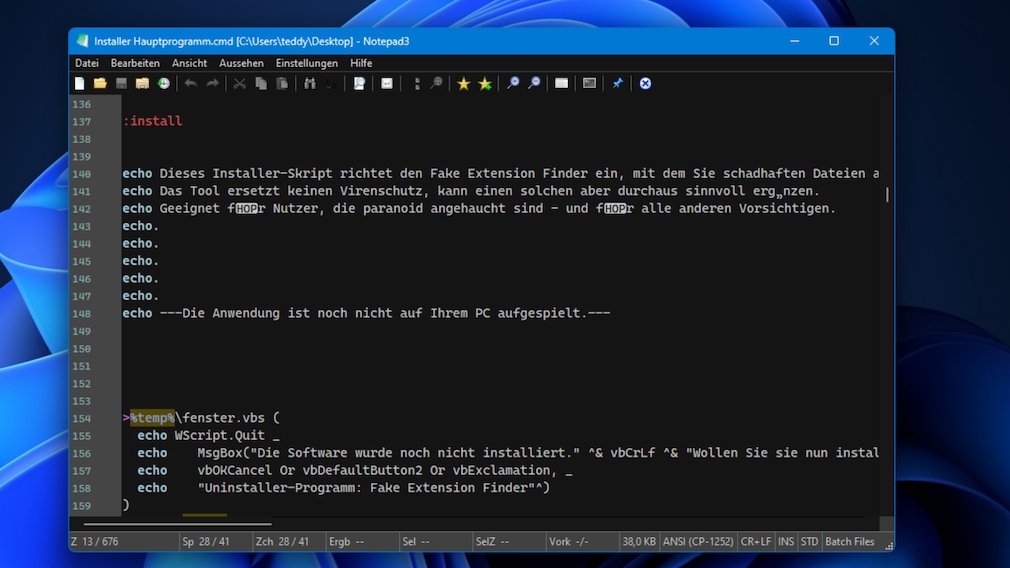Open CR+LF line ending selector
This screenshot has width=1010, height=568.
[x=756, y=542]
